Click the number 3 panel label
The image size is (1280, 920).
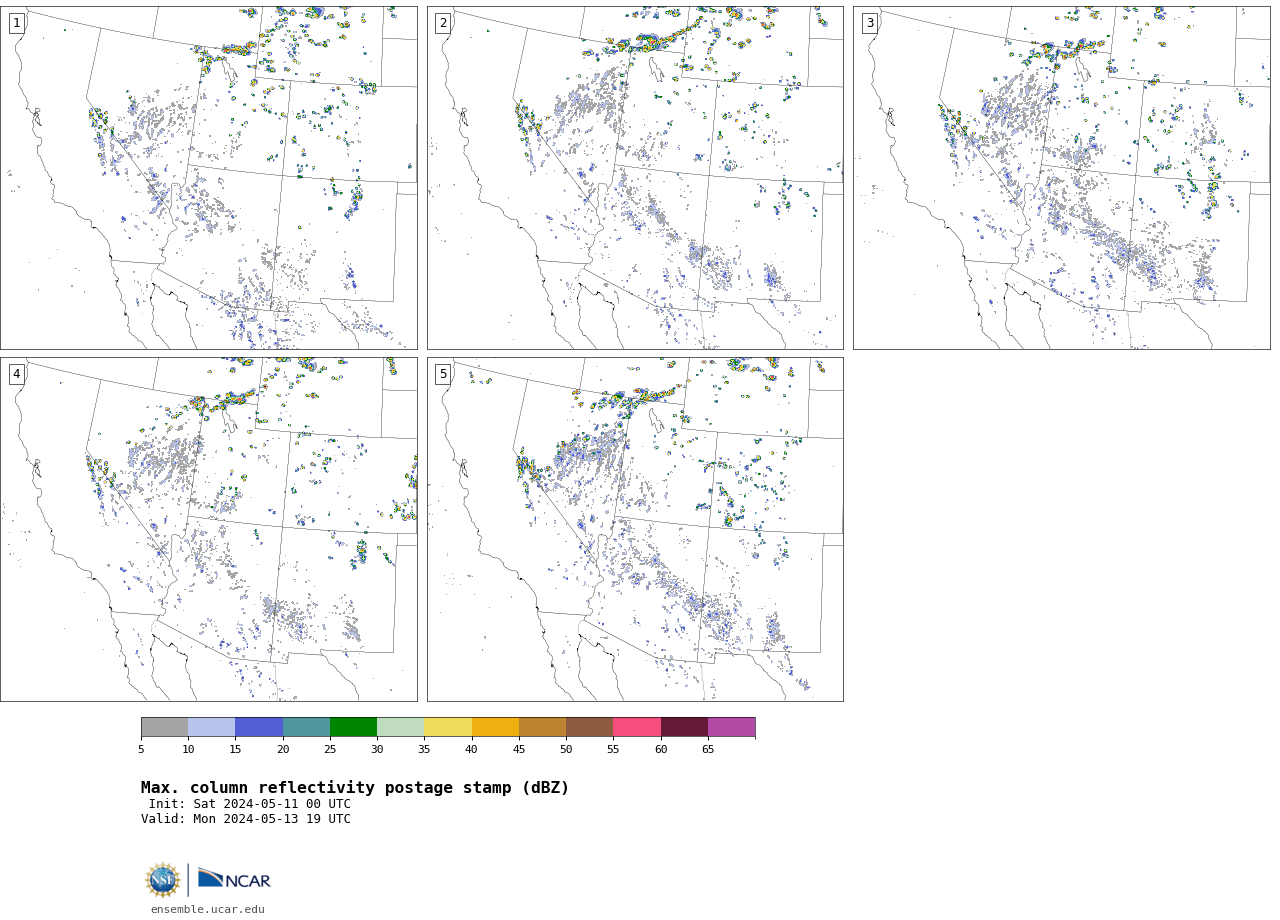pyautogui.click(x=869, y=23)
